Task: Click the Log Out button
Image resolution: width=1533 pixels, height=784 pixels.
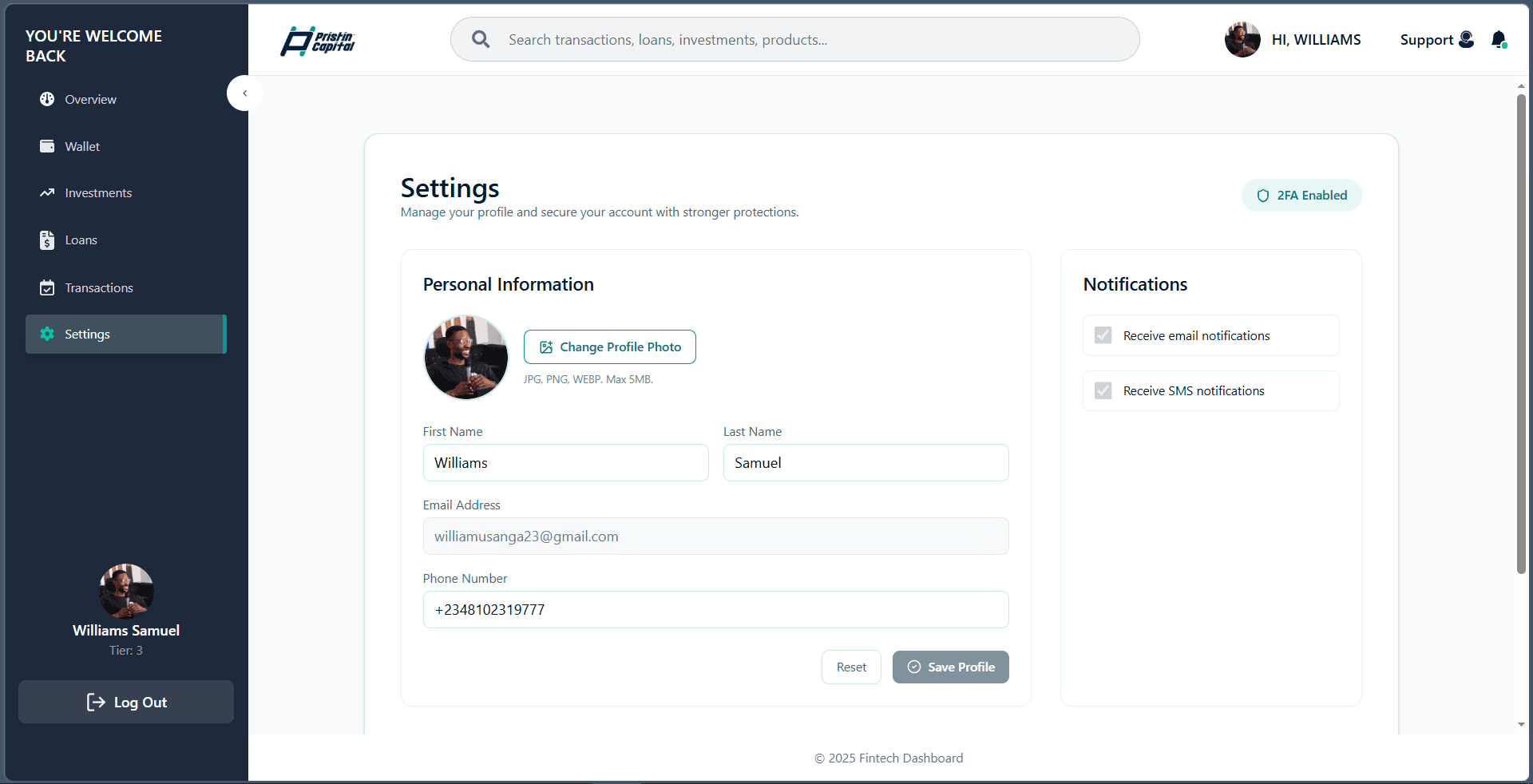Action: click(126, 702)
